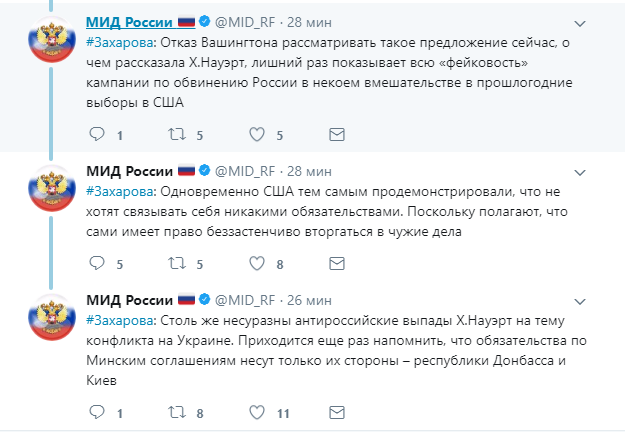
Task: Send first tweet via direct message envelope
Action: click(x=337, y=134)
